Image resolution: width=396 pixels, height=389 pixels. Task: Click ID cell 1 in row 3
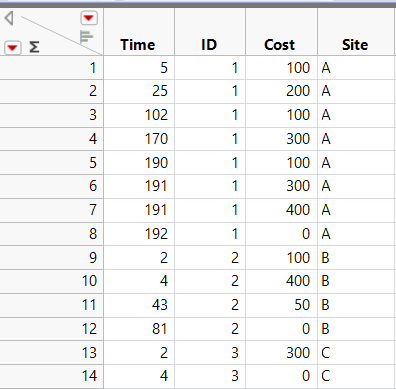point(210,115)
